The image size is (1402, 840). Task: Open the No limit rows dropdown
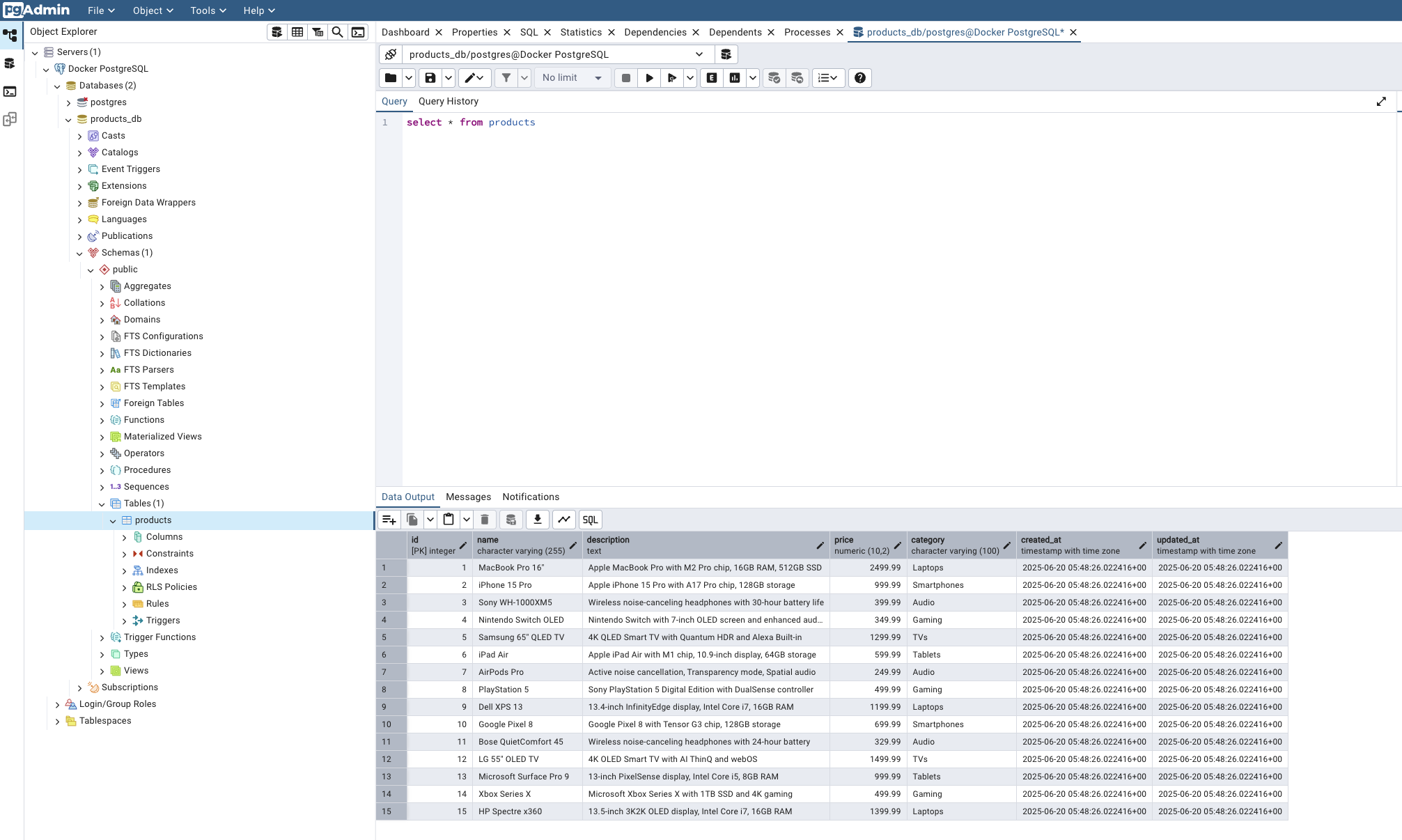point(573,78)
